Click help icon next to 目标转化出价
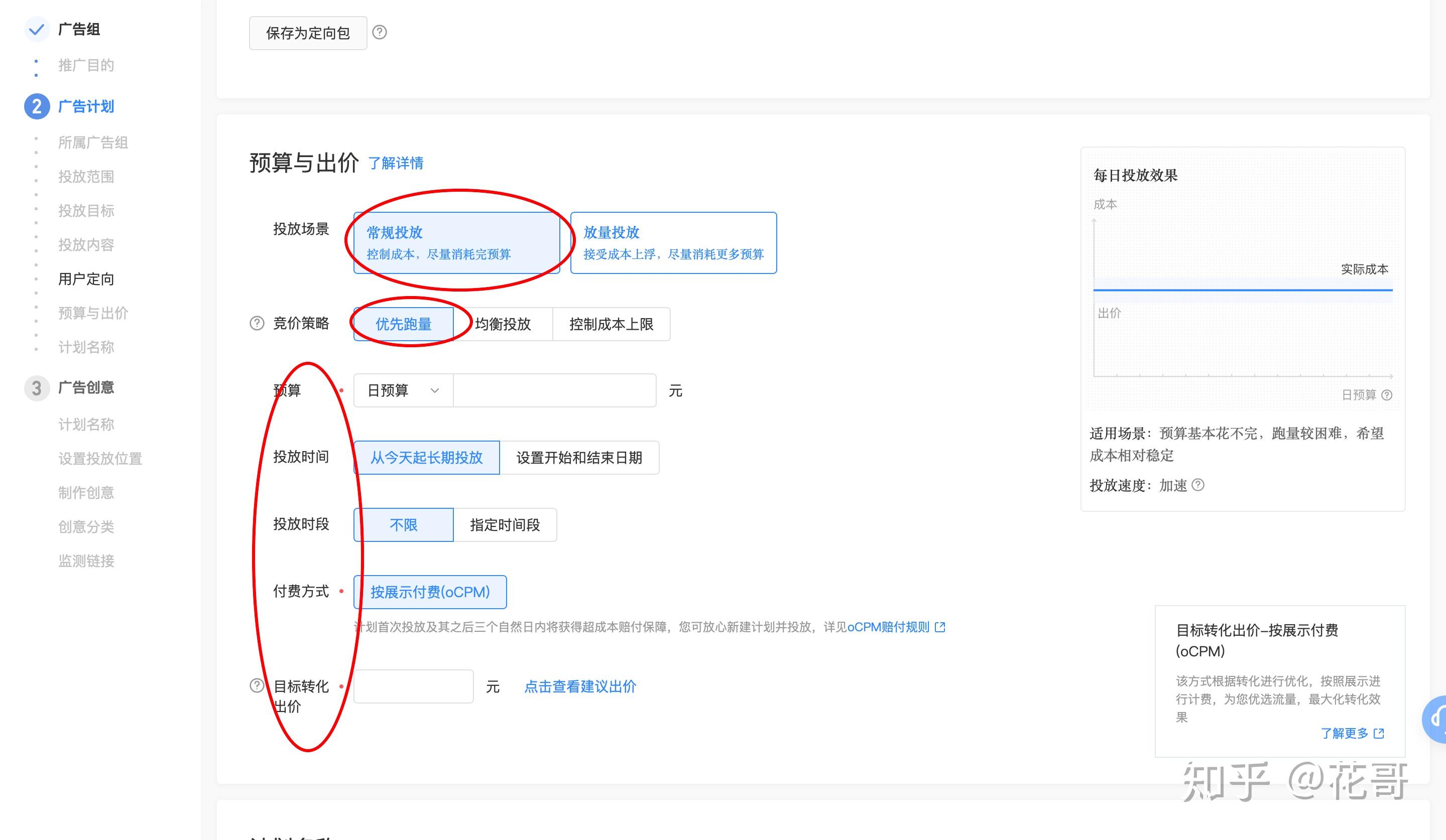1446x840 pixels. (x=257, y=686)
